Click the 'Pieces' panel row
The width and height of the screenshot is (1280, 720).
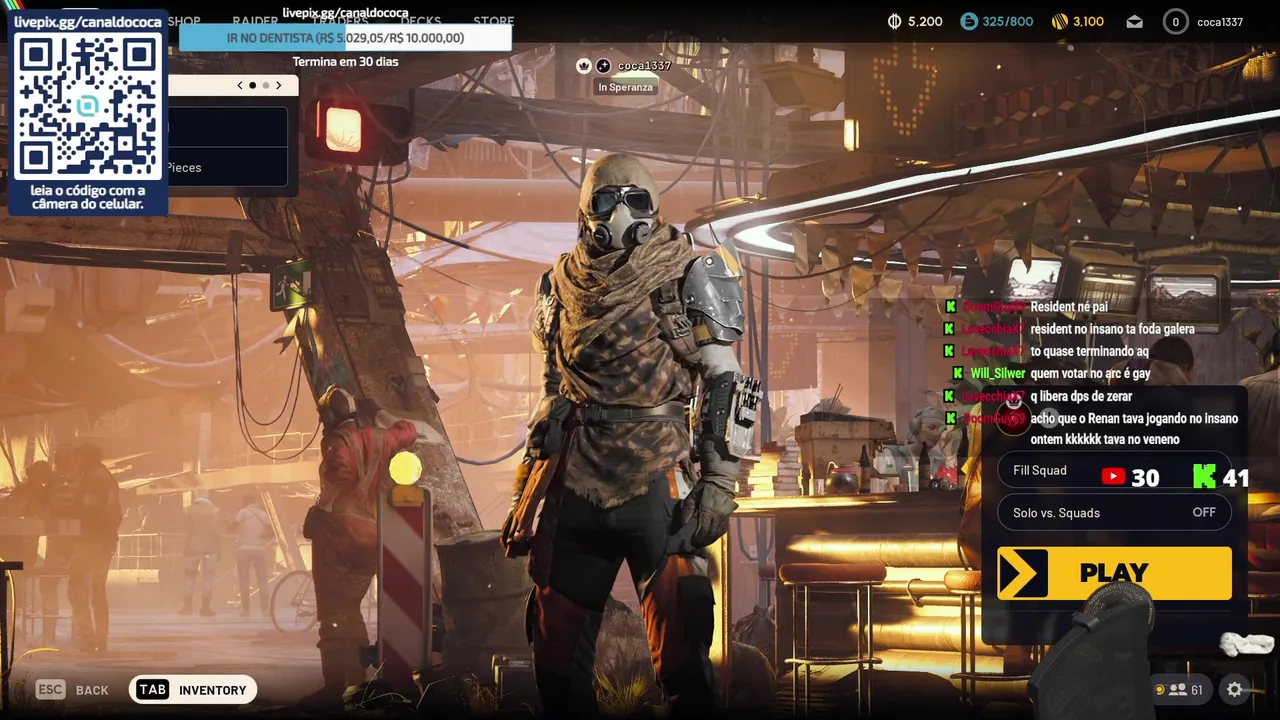(228, 167)
